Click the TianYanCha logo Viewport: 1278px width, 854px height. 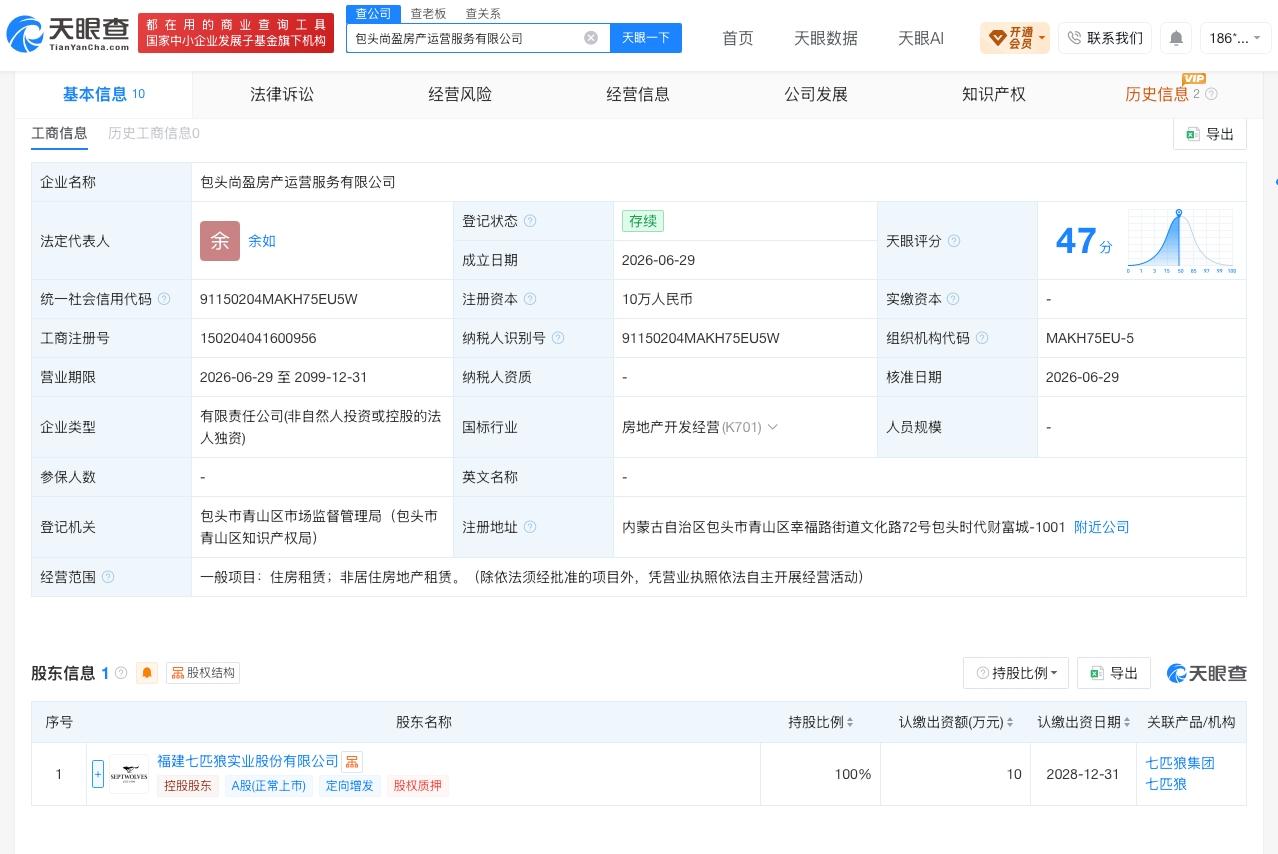67,34
